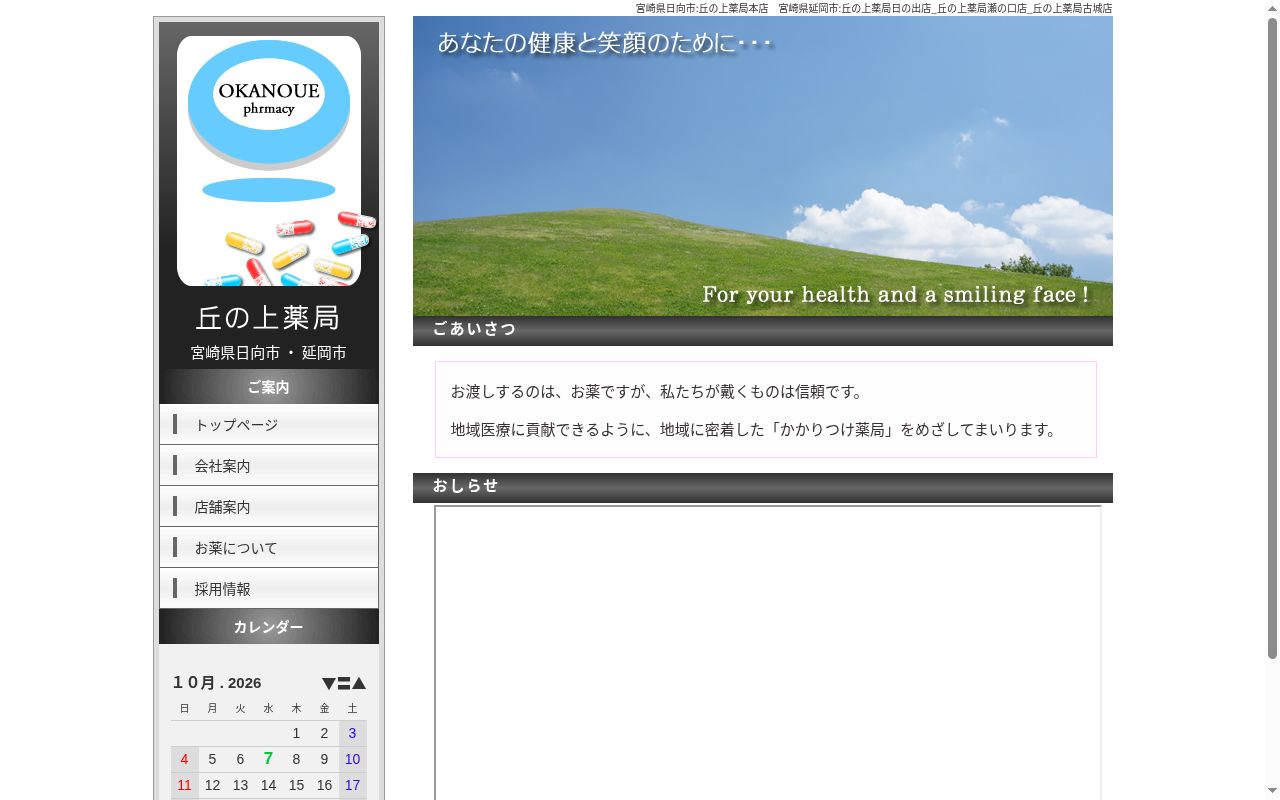Click the 丘の上薬局瀬の口店 text at top
Screen dimensions: 1280x800
click(x=983, y=8)
